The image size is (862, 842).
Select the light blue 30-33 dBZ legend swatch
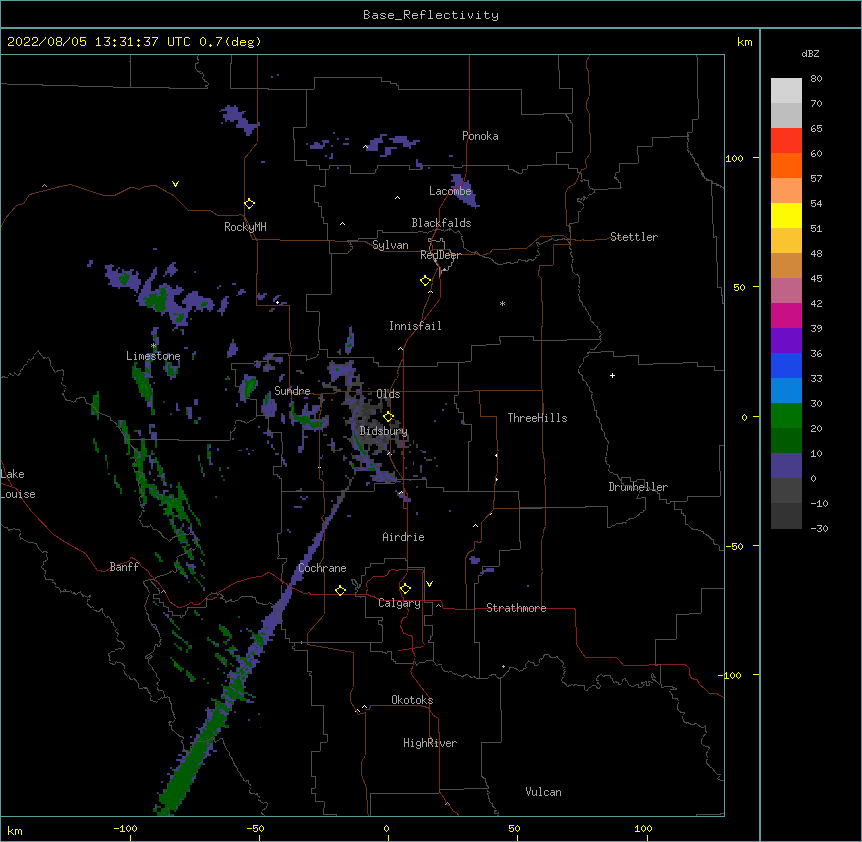(x=786, y=391)
